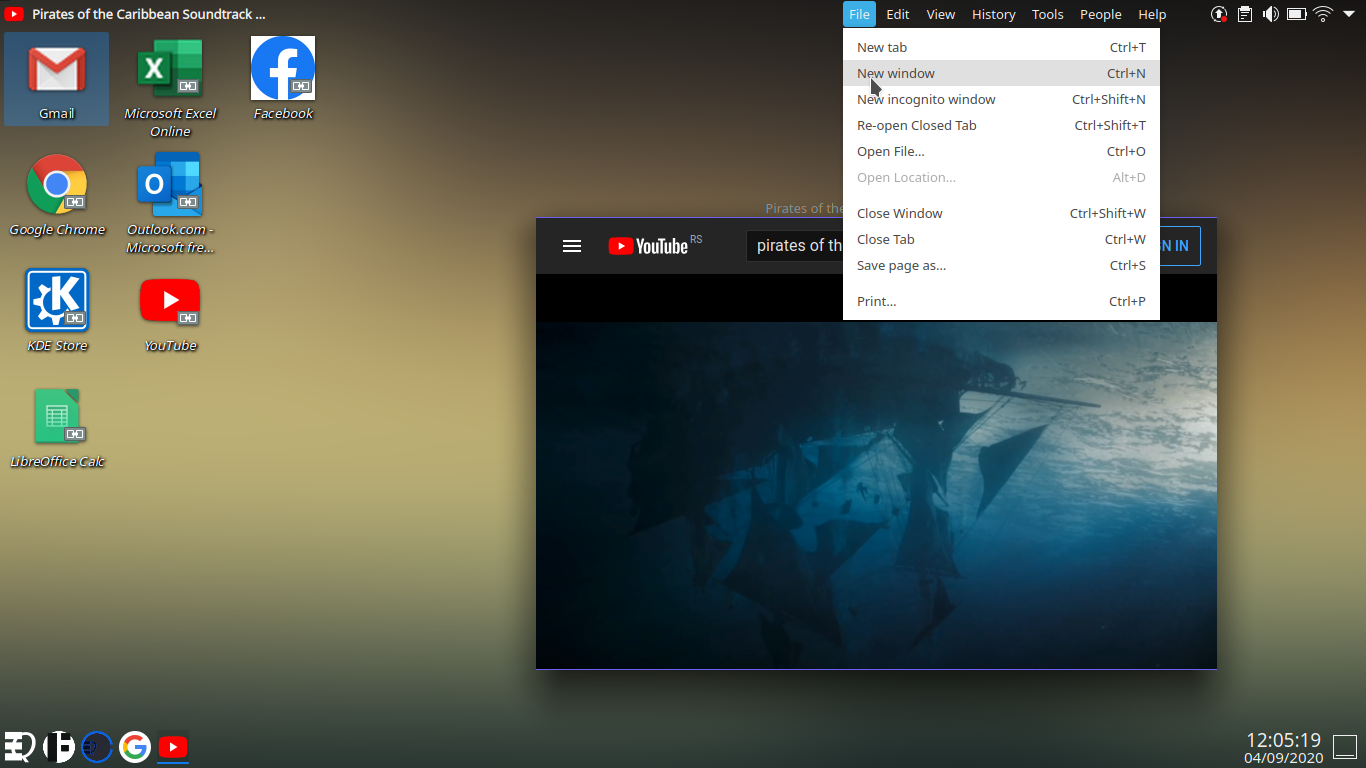The width and height of the screenshot is (1366, 768).
Task: Open the Wi-Fi network tray icon
Action: click(1323, 14)
